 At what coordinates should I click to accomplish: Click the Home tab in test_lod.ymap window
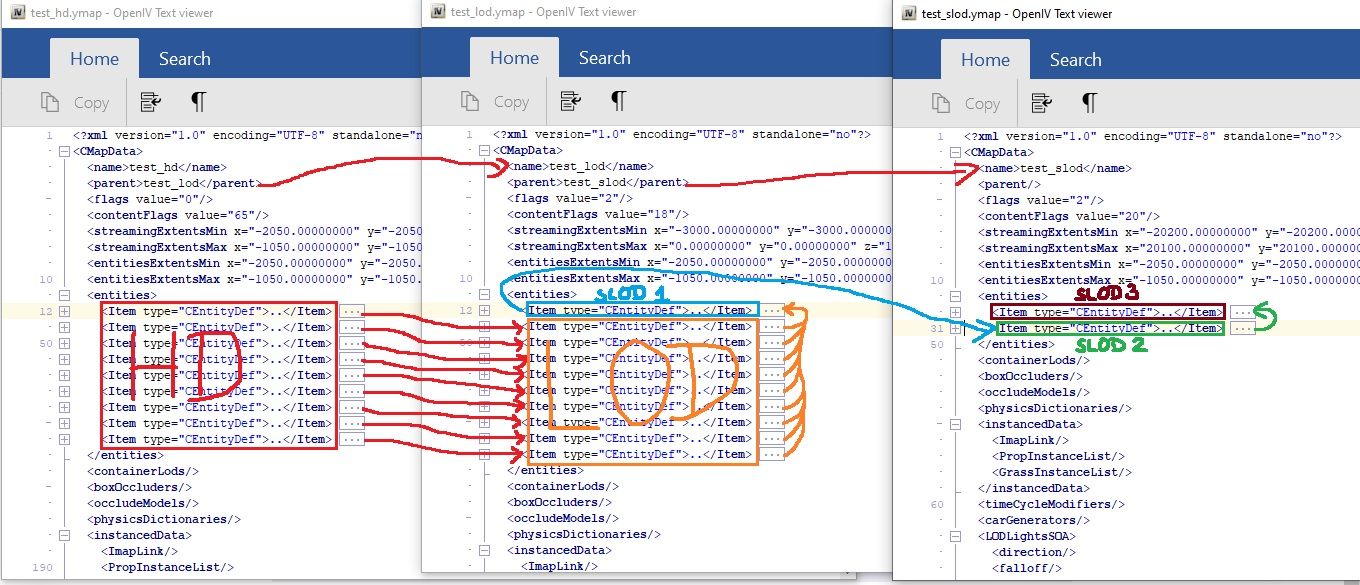pyautogui.click(x=514, y=58)
